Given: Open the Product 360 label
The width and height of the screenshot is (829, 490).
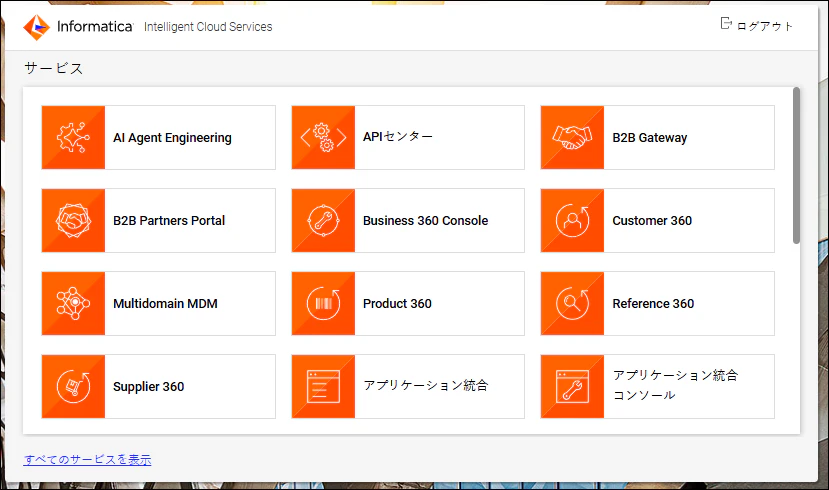Looking at the screenshot, I should tap(397, 303).
